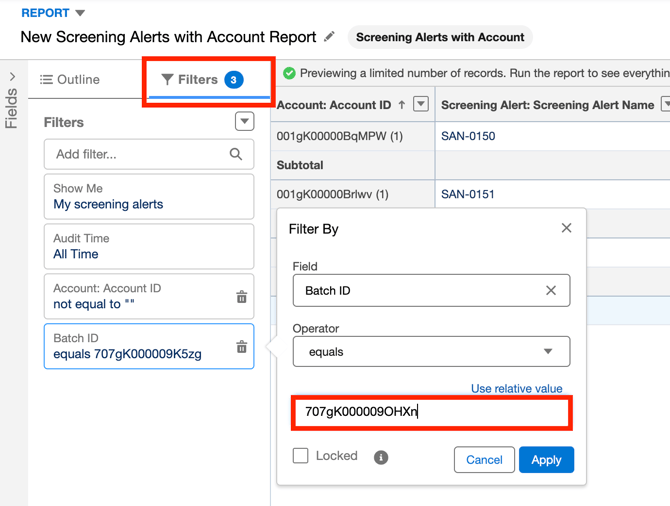Screen dimensions: 670x506
Task: Click the search magnifier in Add filter
Action: (x=236, y=154)
